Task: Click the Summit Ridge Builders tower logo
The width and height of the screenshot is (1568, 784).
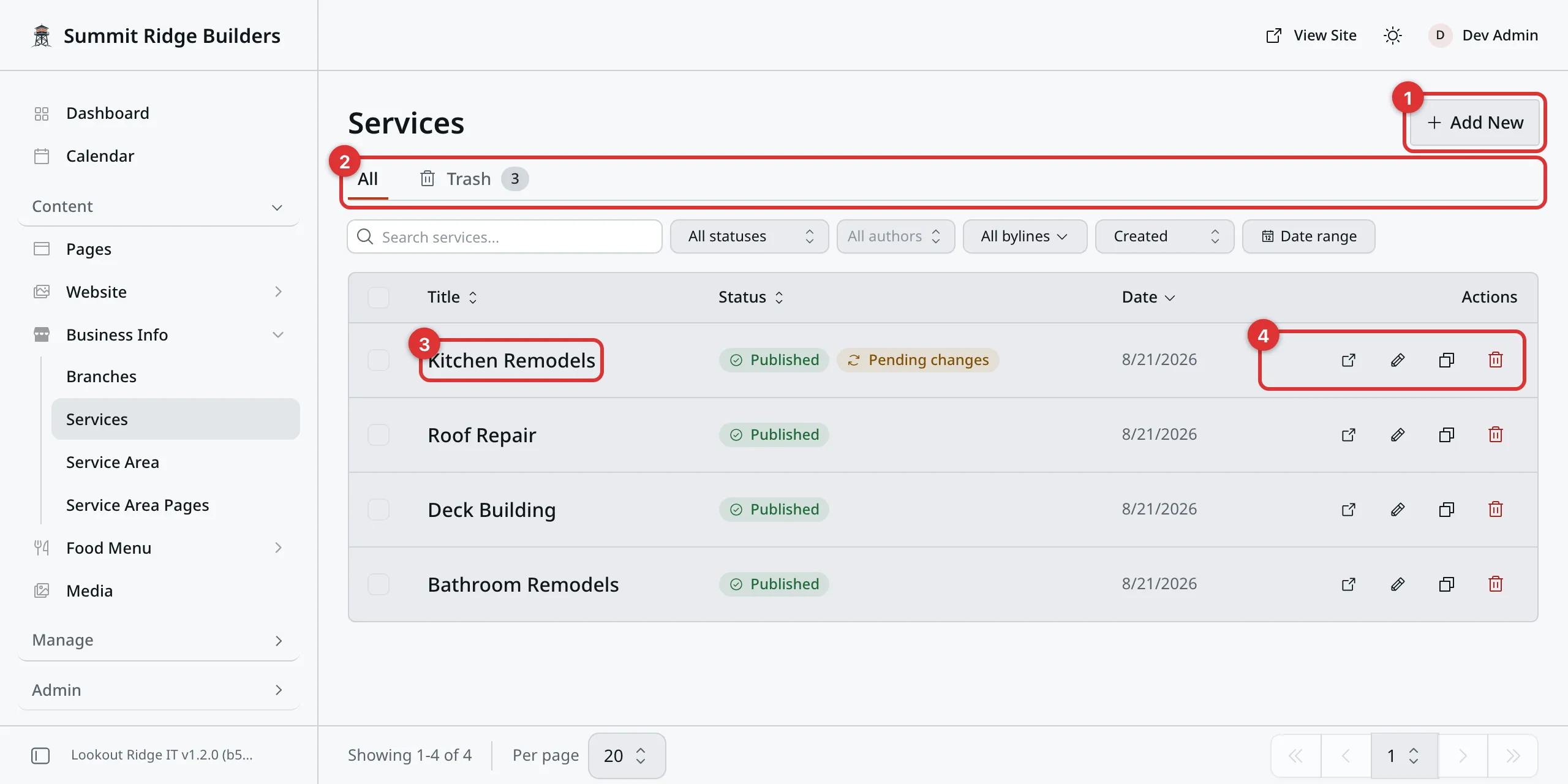Action: pos(42,36)
